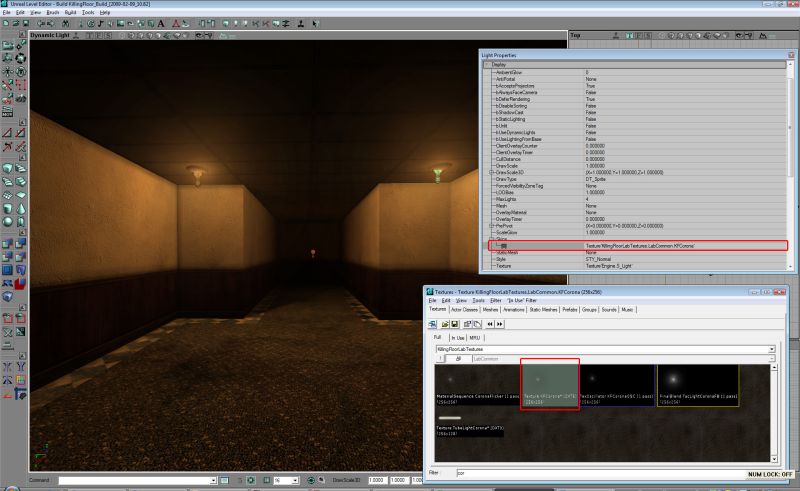Collapse the top section of left toolbox
Screen dimensions: 800x491
[22, 34]
